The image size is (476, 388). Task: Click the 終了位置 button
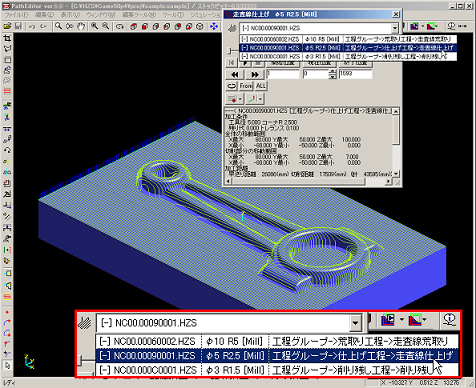[x=356, y=63]
